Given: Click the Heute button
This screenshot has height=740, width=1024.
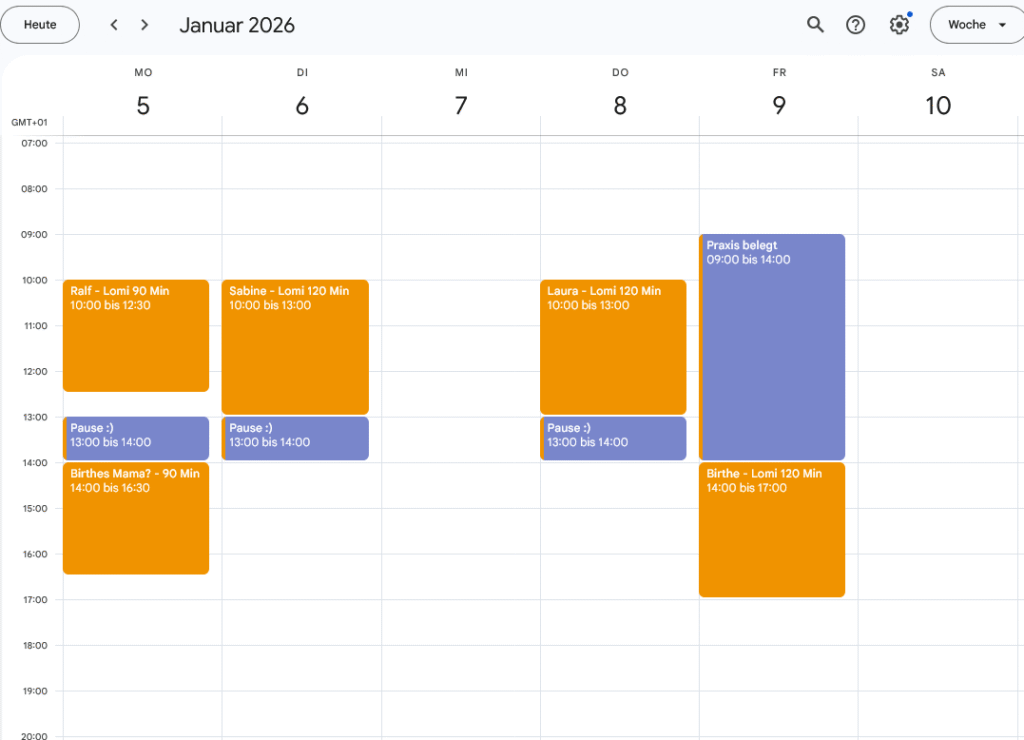Looking at the screenshot, I should pos(40,24).
